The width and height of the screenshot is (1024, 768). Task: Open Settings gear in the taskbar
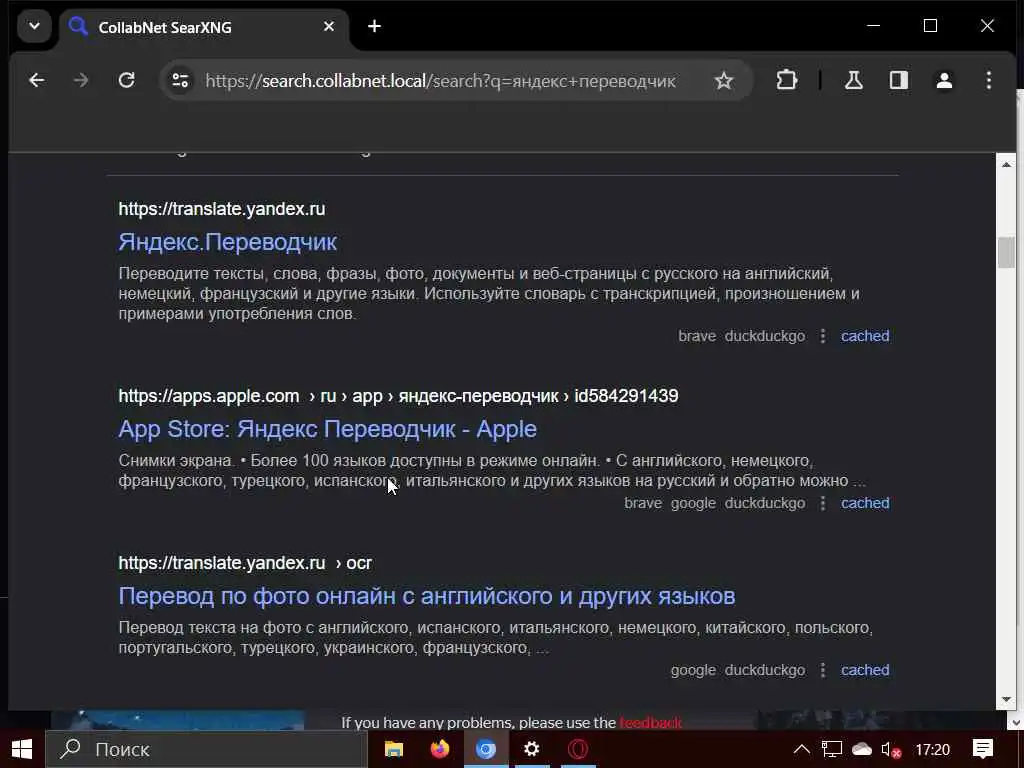click(532, 749)
